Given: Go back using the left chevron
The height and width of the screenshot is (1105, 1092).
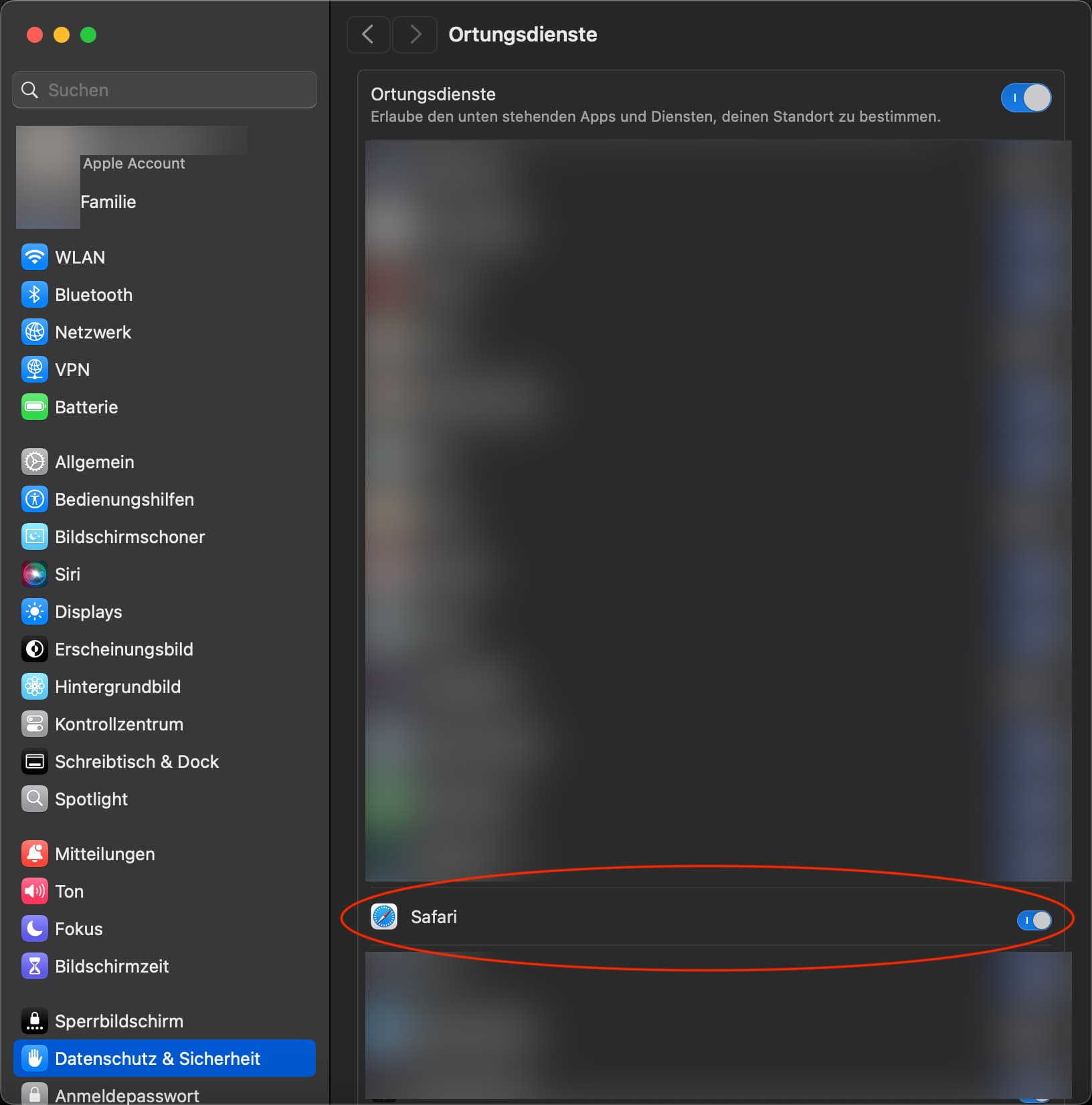Looking at the screenshot, I should tap(368, 34).
